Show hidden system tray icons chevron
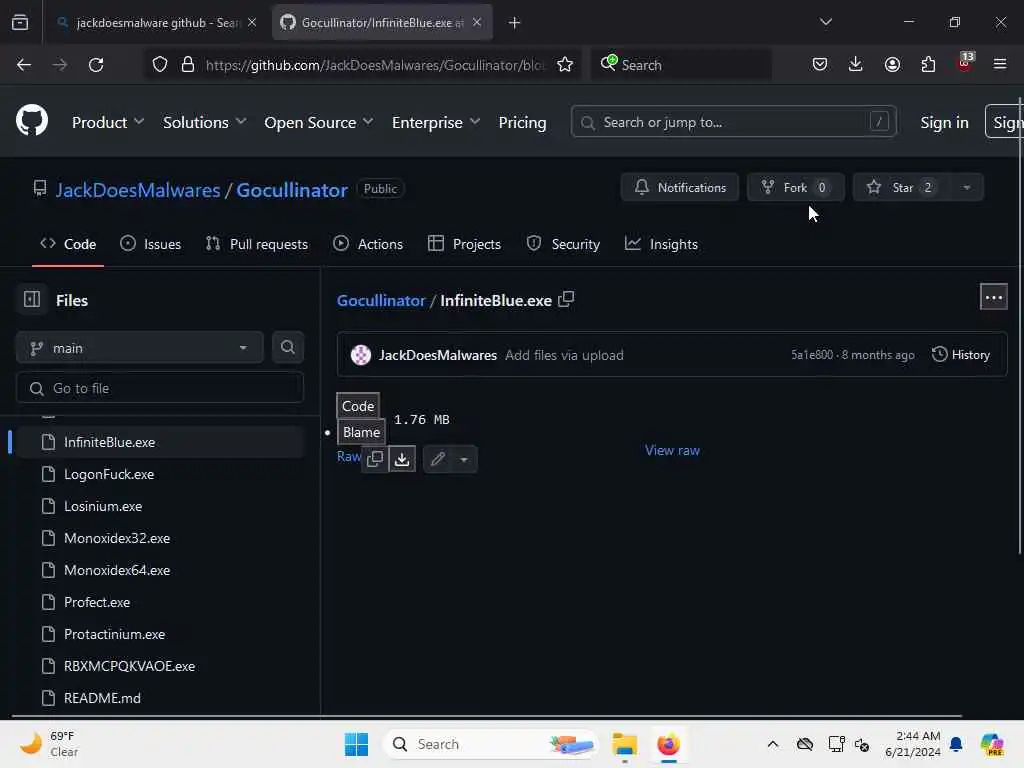The width and height of the screenshot is (1024, 768). [x=773, y=744]
